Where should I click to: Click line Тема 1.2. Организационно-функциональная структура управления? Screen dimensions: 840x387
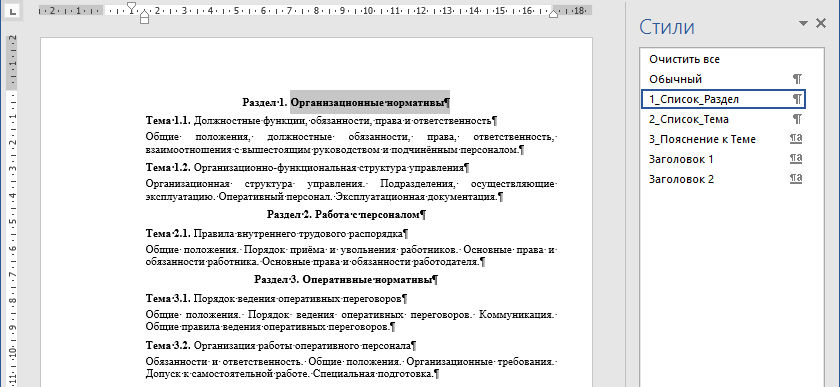(x=308, y=168)
